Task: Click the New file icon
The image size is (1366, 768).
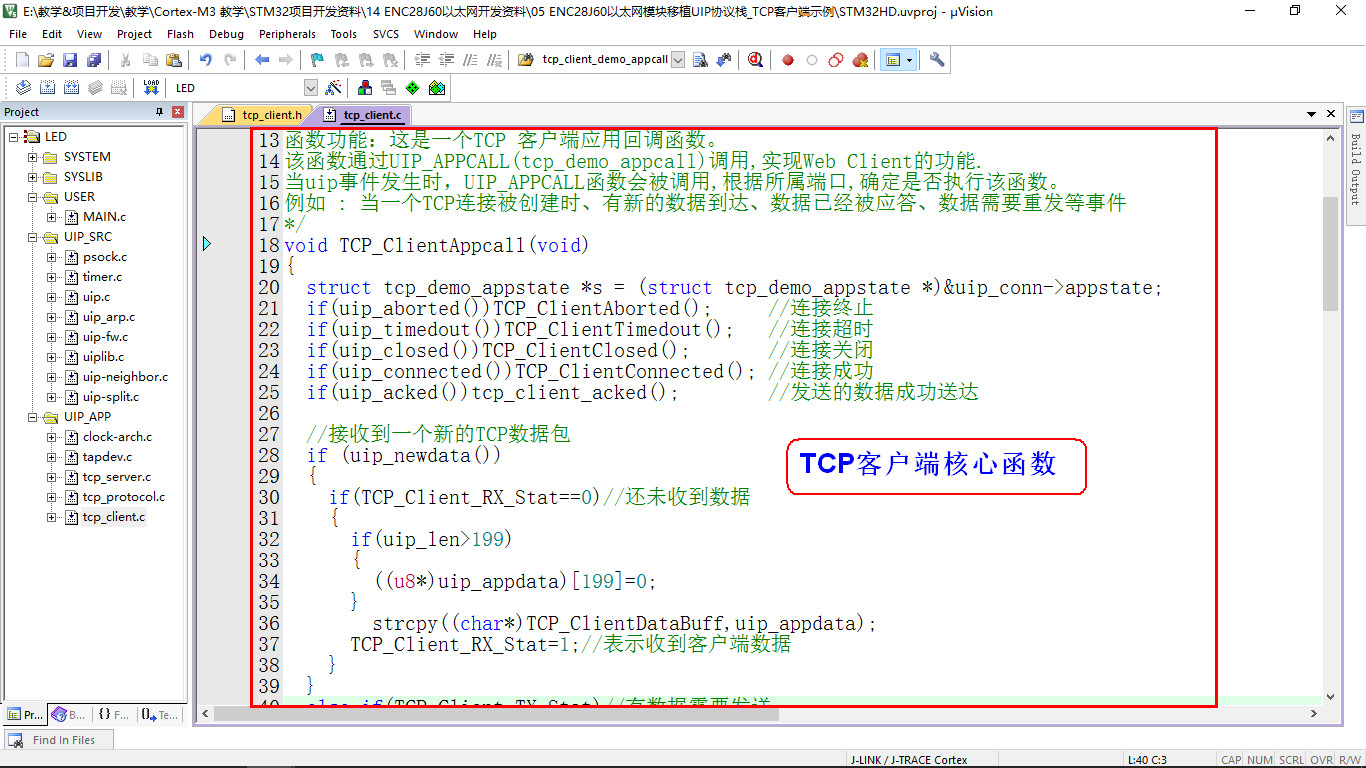Action: (x=22, y=60)
